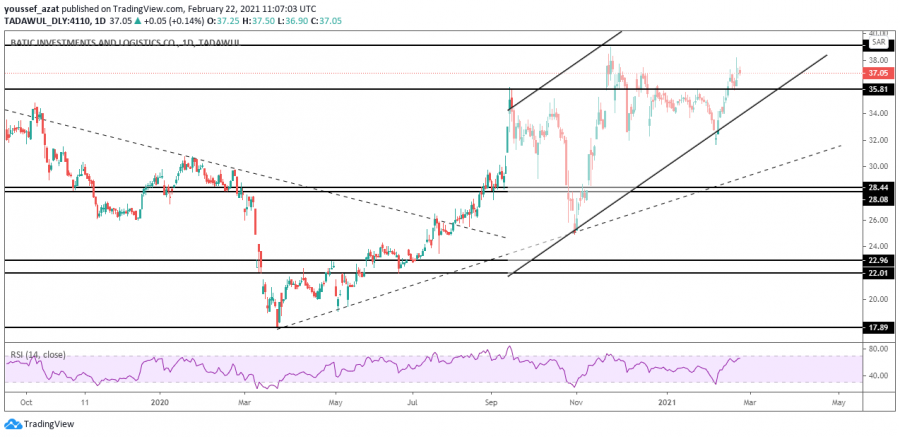Screen dimensions: 900x437
Task: Click the 80.00 RSI scale value
Action: 879,349
